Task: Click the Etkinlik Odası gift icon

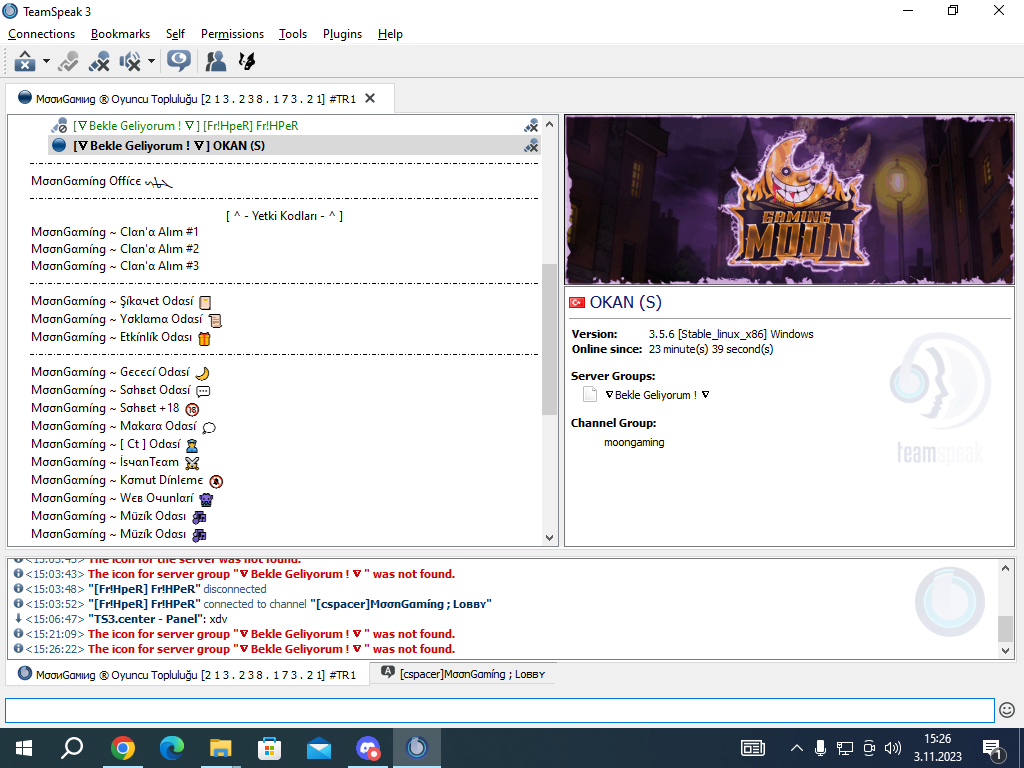Action: (x=204, y=338)
